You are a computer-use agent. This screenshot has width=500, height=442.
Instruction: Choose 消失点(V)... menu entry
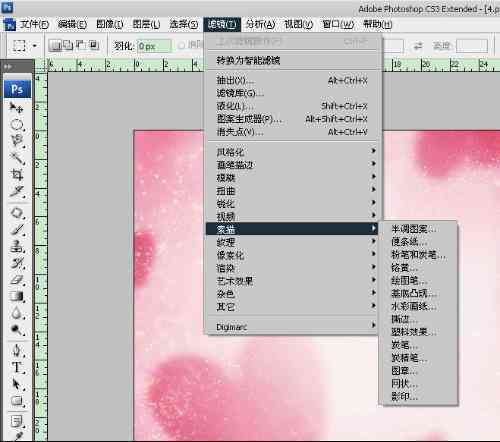pyautogui.click(x=292, y=132)
